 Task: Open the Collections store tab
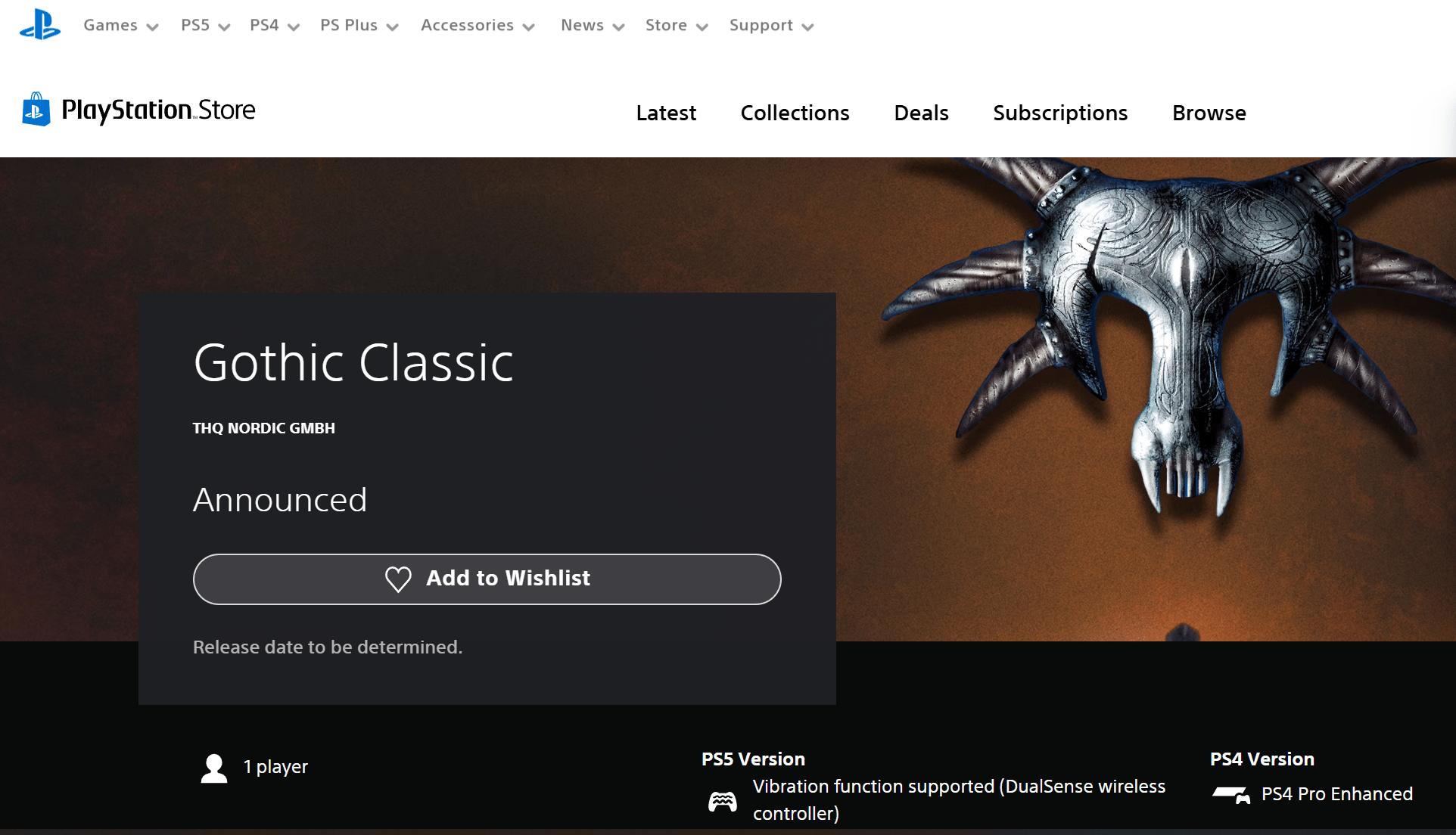click(795, 113)
